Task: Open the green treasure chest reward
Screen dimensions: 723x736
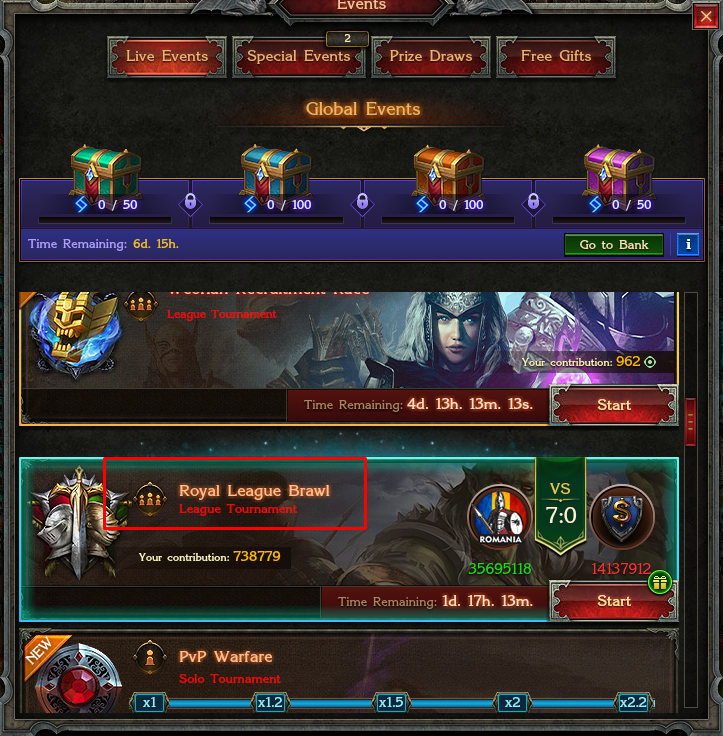Action: coord(106,170)
